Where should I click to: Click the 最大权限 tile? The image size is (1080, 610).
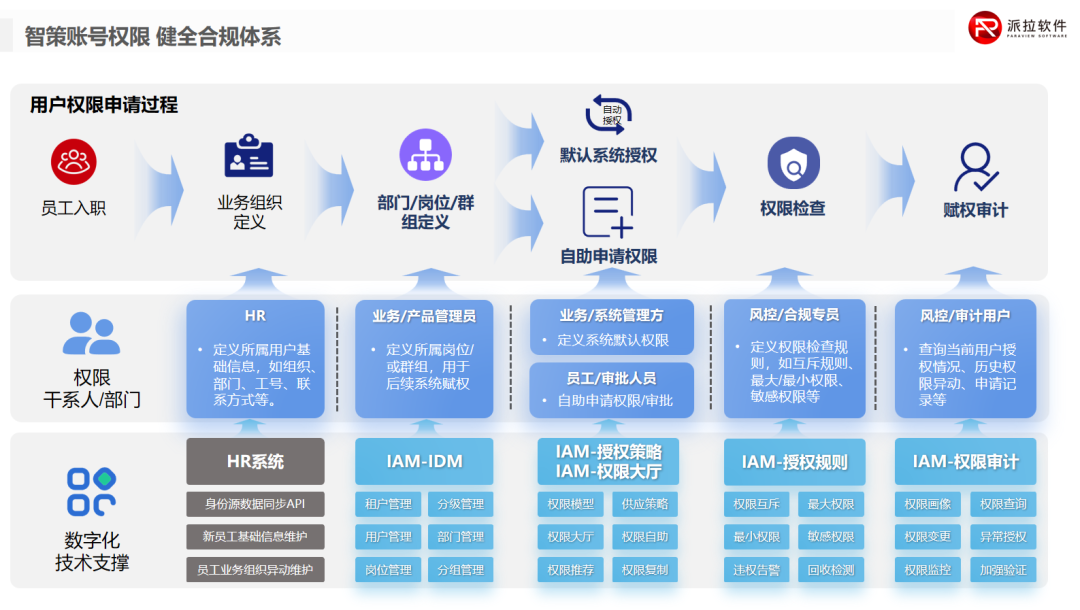tap(831, 504)
